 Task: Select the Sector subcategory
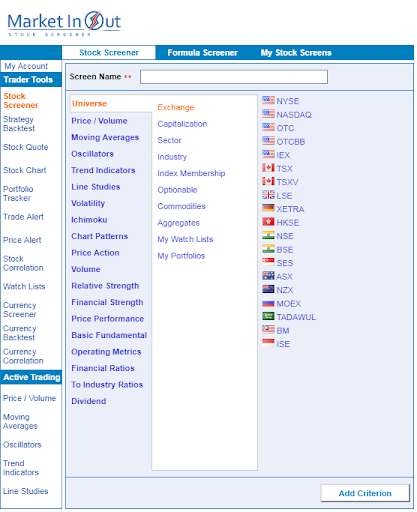click(x=169, y=140)
